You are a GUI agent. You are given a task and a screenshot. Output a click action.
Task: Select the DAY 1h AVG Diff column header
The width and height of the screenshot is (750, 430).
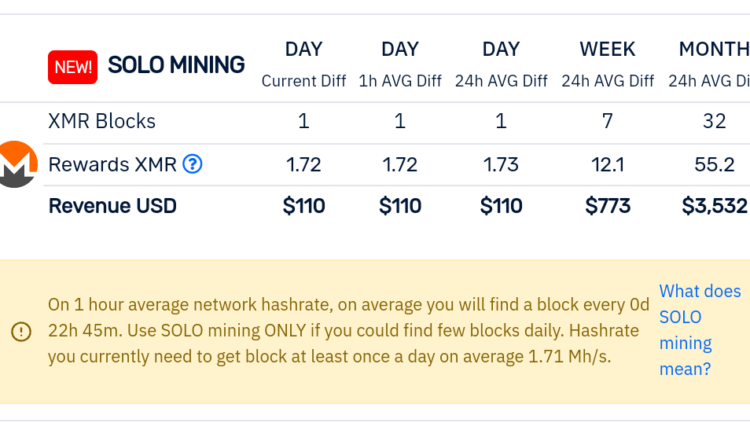point(399,64)
